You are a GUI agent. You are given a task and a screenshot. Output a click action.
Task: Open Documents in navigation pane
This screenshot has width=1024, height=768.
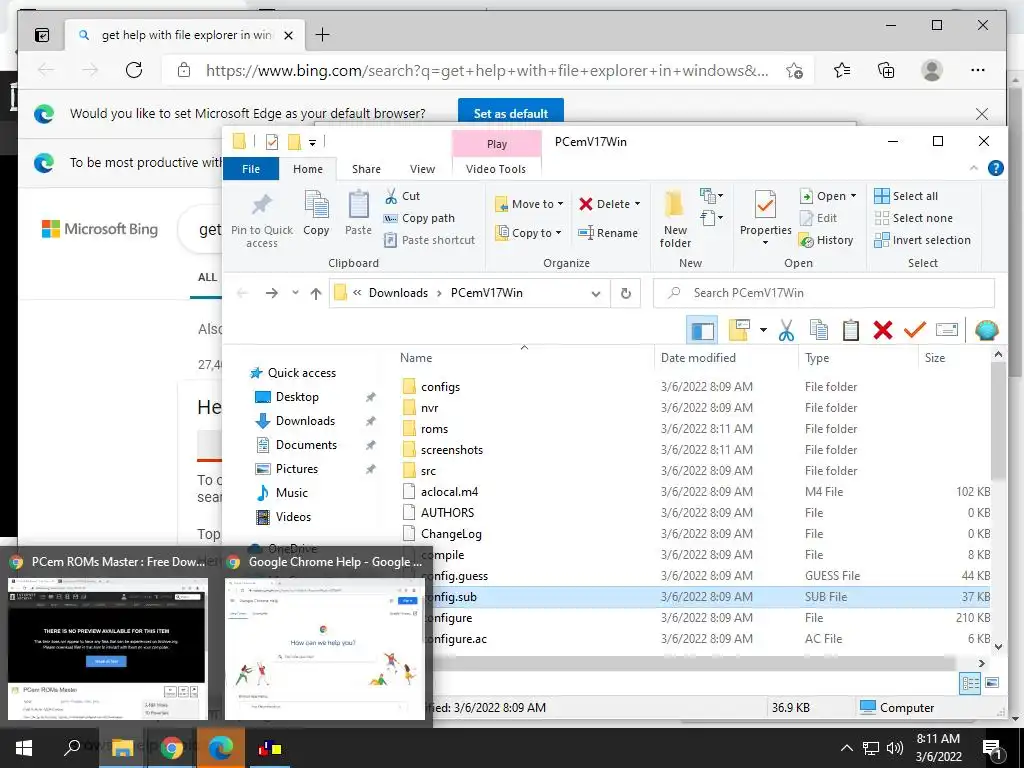[x=306, y=445]
